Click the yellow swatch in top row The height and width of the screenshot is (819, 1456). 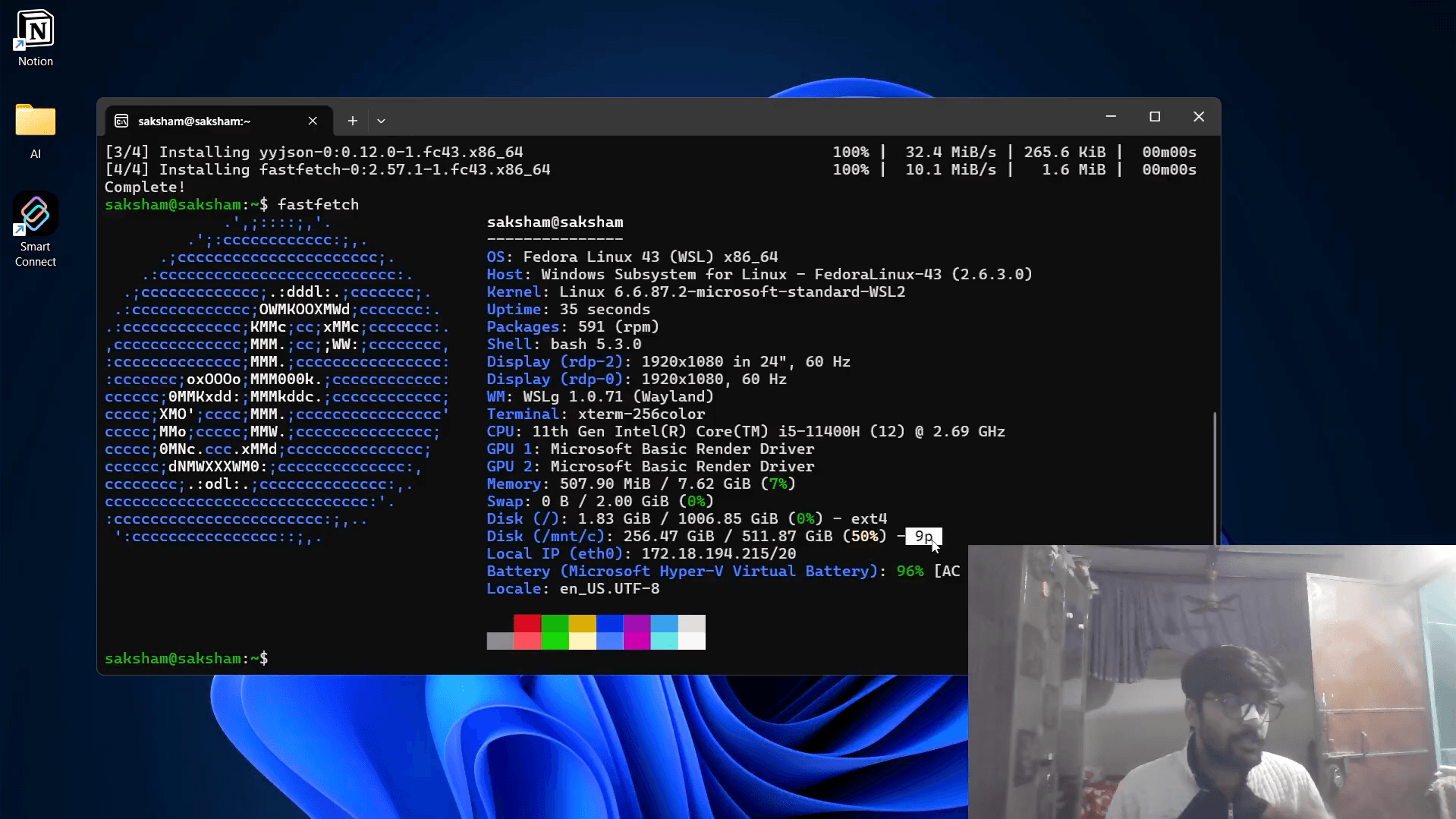[x=582, y=623]
